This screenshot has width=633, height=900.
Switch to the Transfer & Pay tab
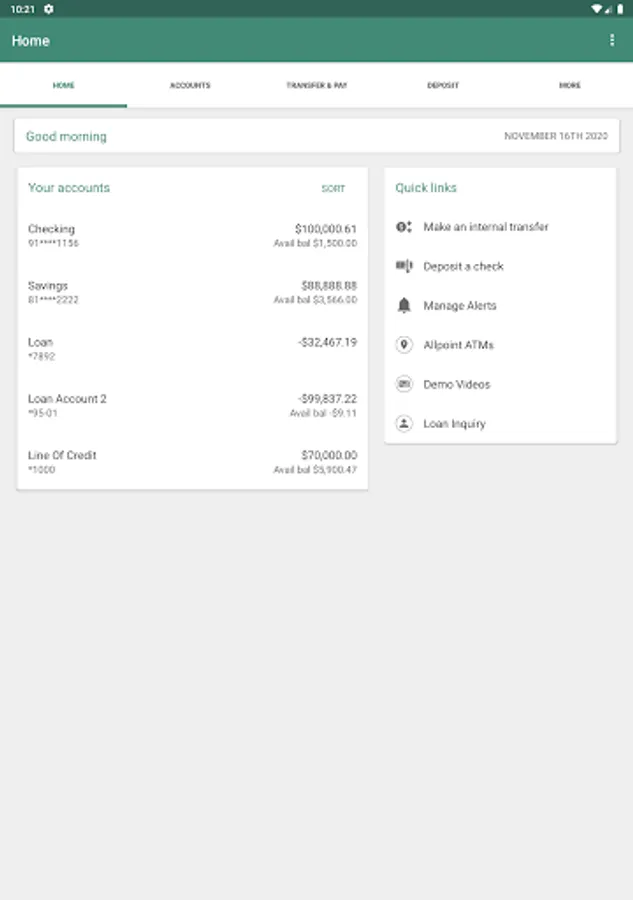317,85
